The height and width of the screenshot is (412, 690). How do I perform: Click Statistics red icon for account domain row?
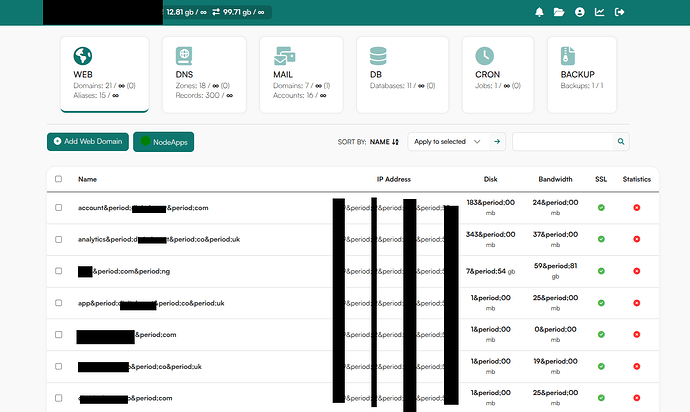tap(636, 208)
